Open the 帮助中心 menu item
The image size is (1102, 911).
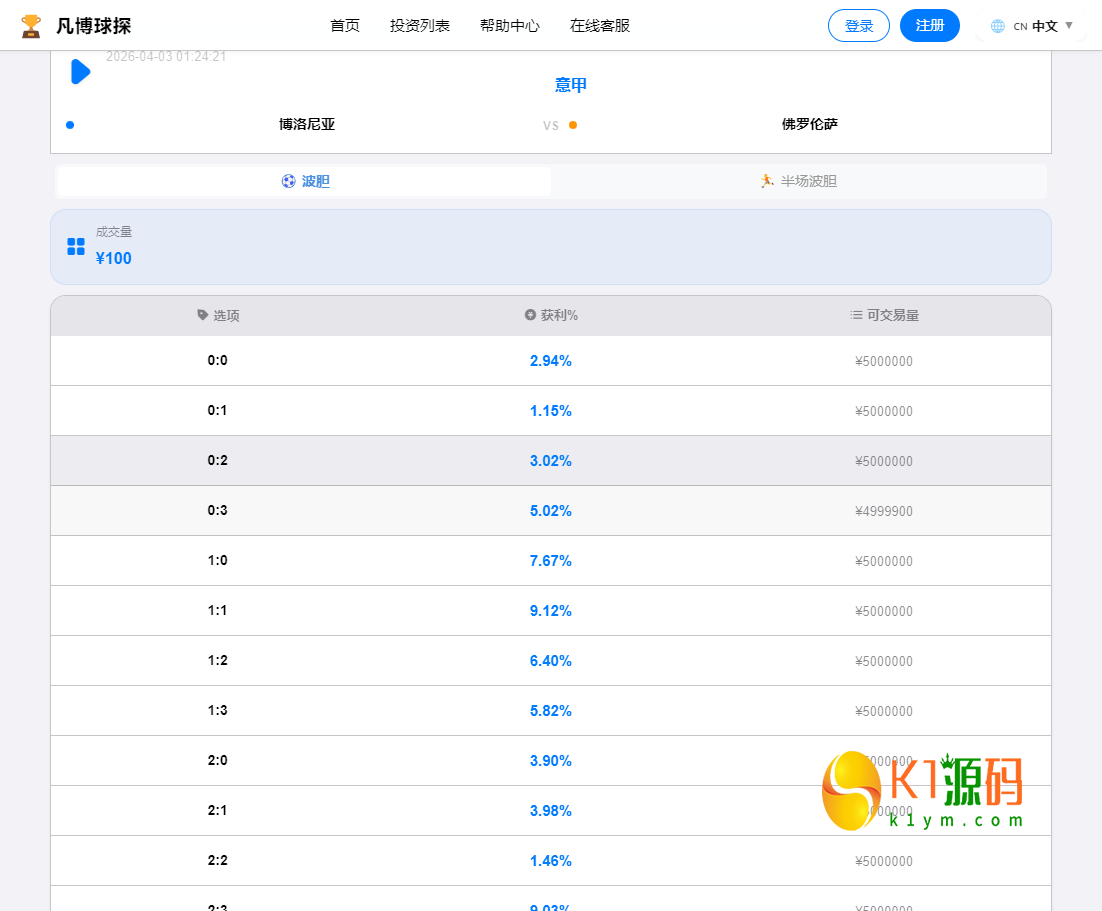[x=510, y=26]
